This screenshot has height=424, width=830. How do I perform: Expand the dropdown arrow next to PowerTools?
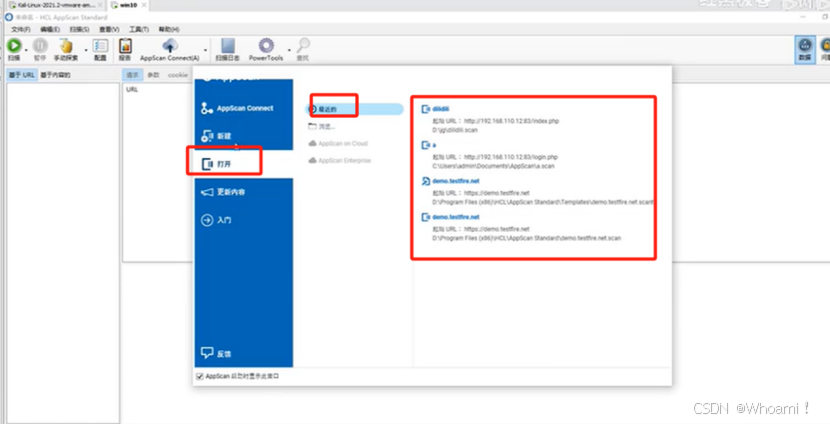[288, 49]
